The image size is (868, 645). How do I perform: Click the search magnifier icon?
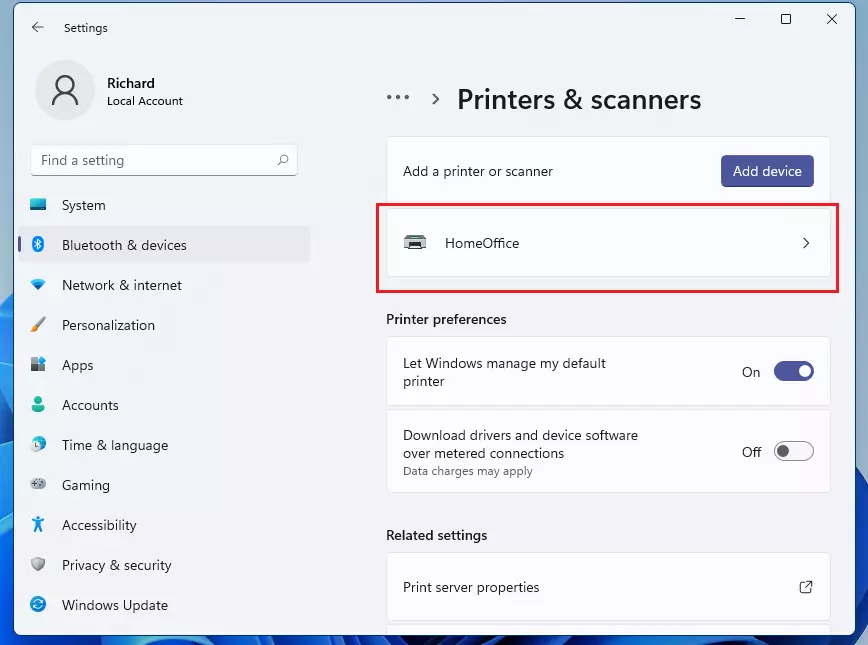pyautogui.click(x=283, y=160)
